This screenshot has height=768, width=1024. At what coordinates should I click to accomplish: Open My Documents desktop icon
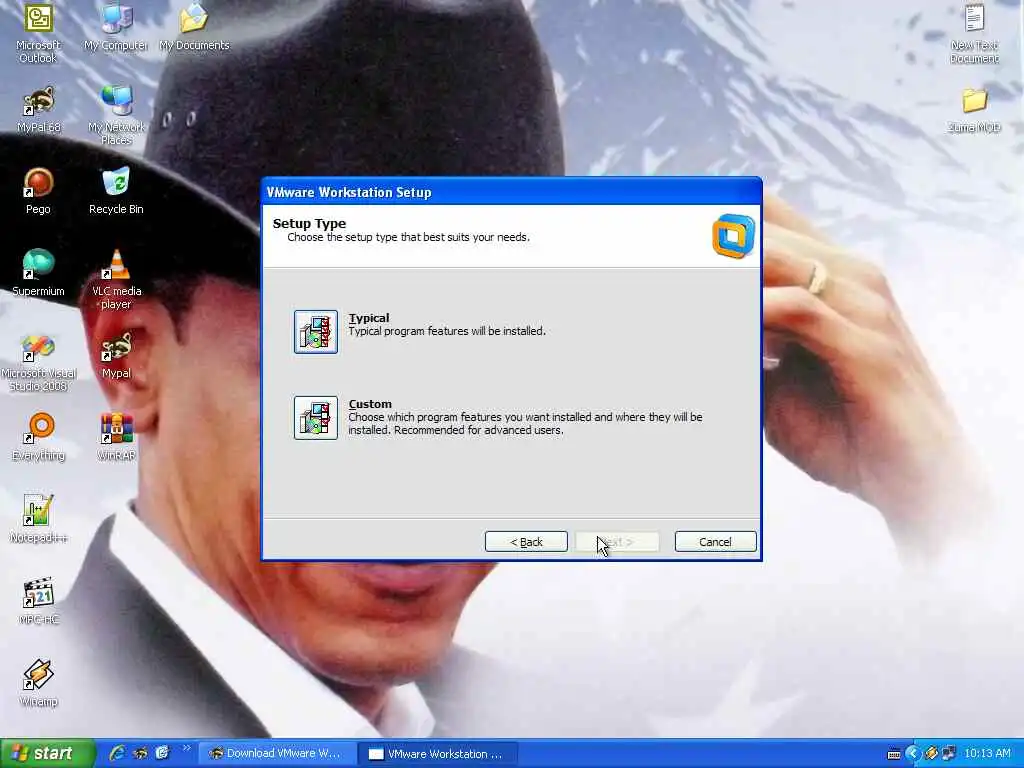pyautogui.click(x=195, y=27)
